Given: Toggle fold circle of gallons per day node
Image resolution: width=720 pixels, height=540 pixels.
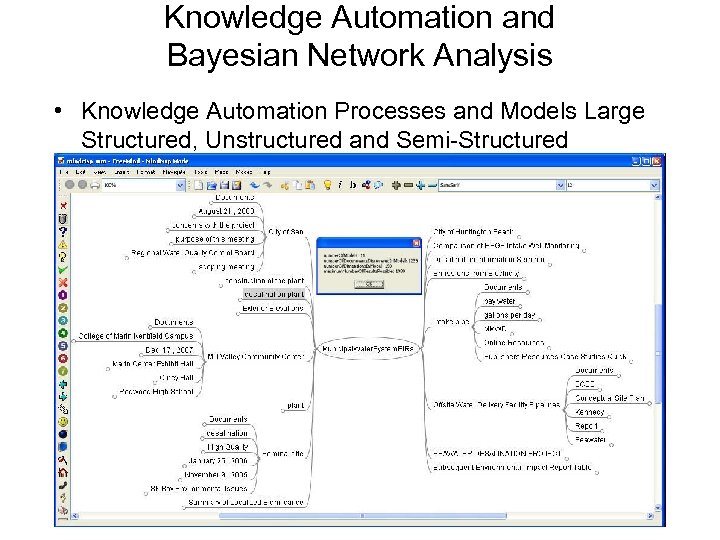Looking at the screenshot, I should [540, 321].
